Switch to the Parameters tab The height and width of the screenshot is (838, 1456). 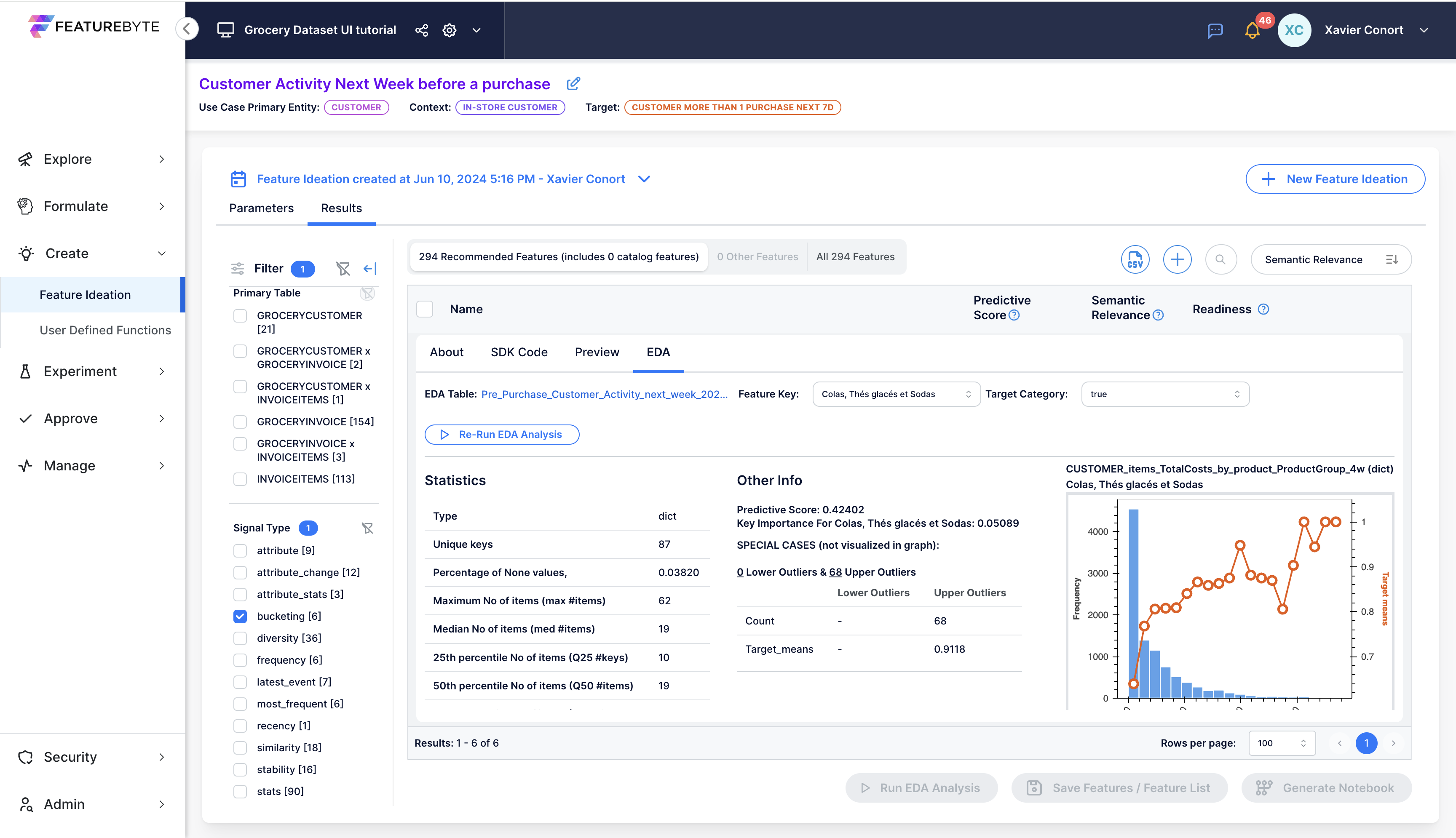coord(261,208)
